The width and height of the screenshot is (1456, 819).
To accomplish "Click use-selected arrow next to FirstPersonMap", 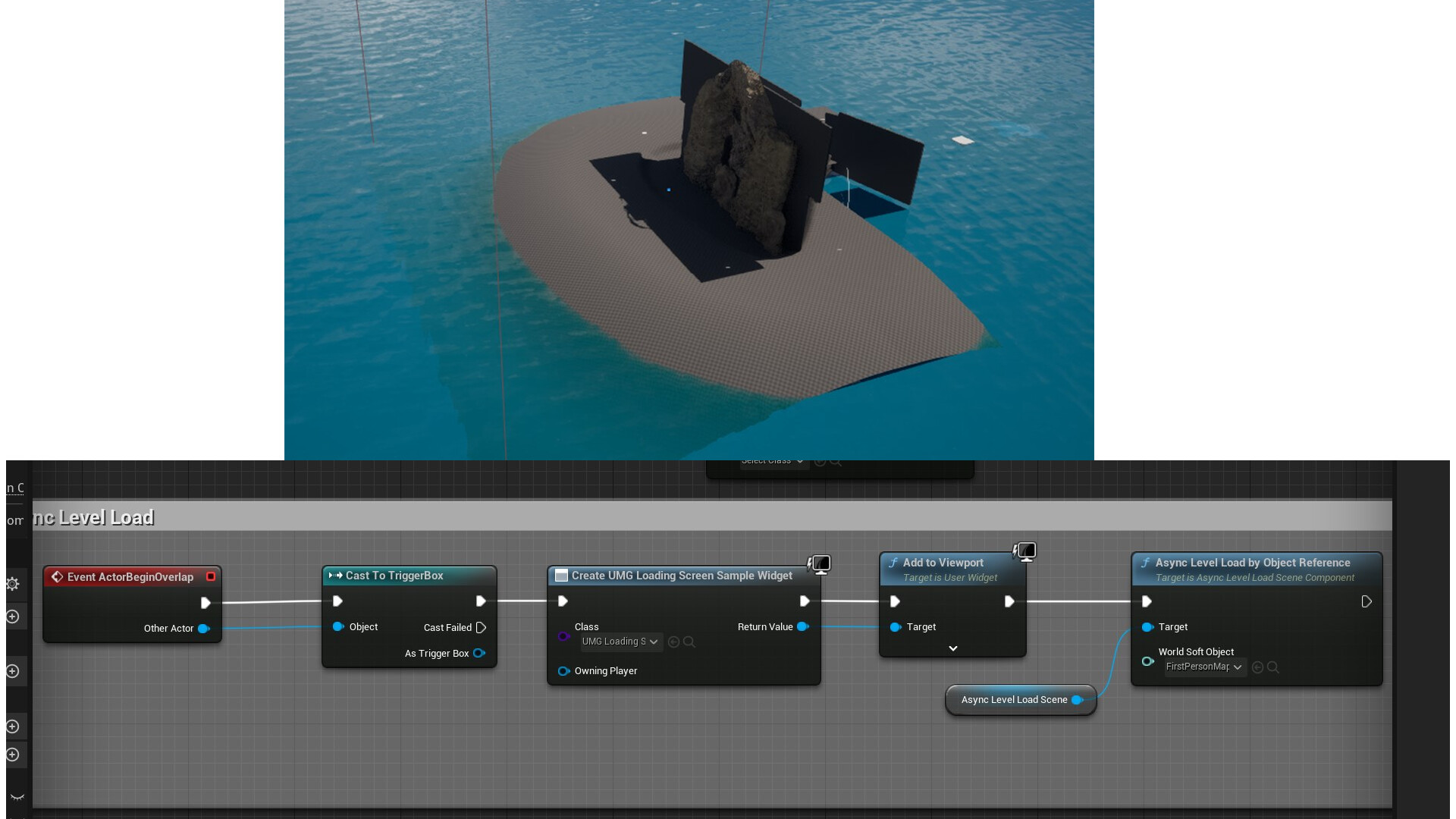I will click(1257, 667).
